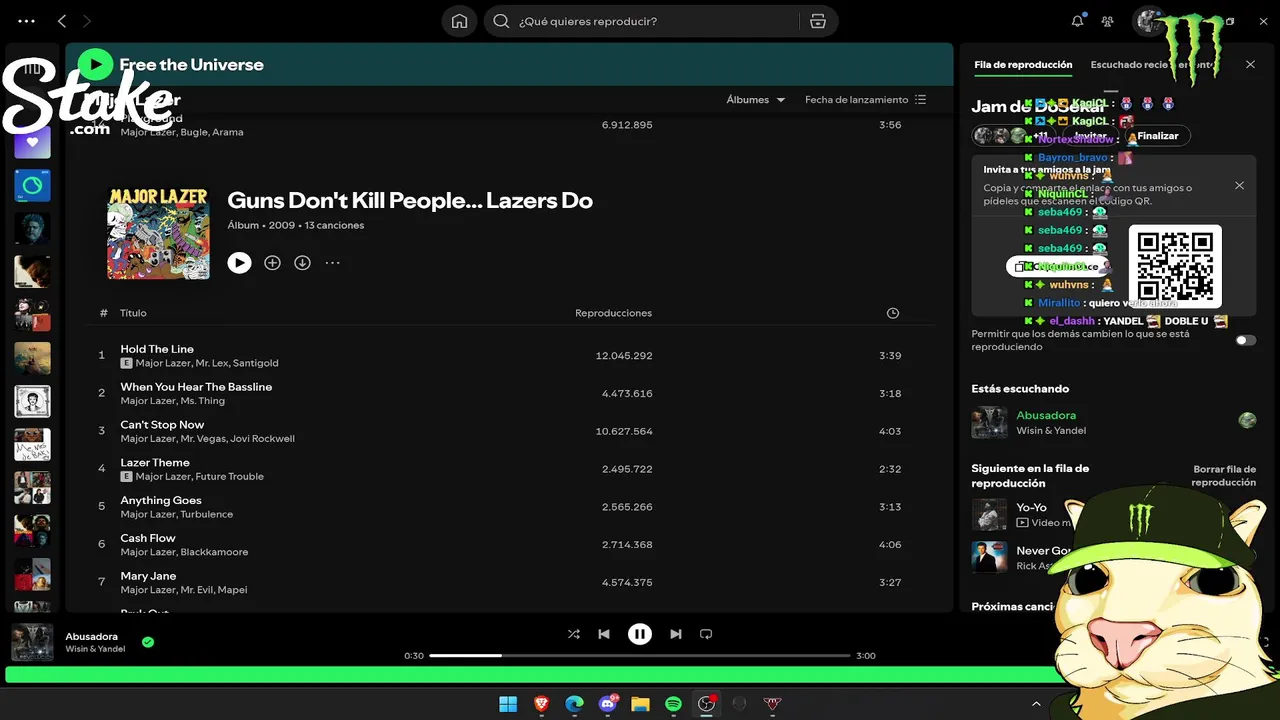The height and width of the screenshot is (720, 1280).
Task: Open artist link Blackkamoore
Action: tap(214, 552)
